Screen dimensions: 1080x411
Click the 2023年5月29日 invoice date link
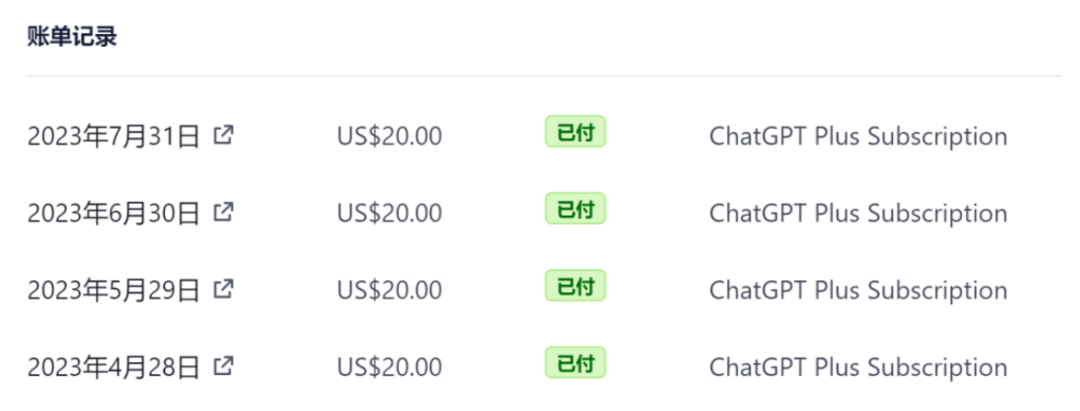pos(114,291)
